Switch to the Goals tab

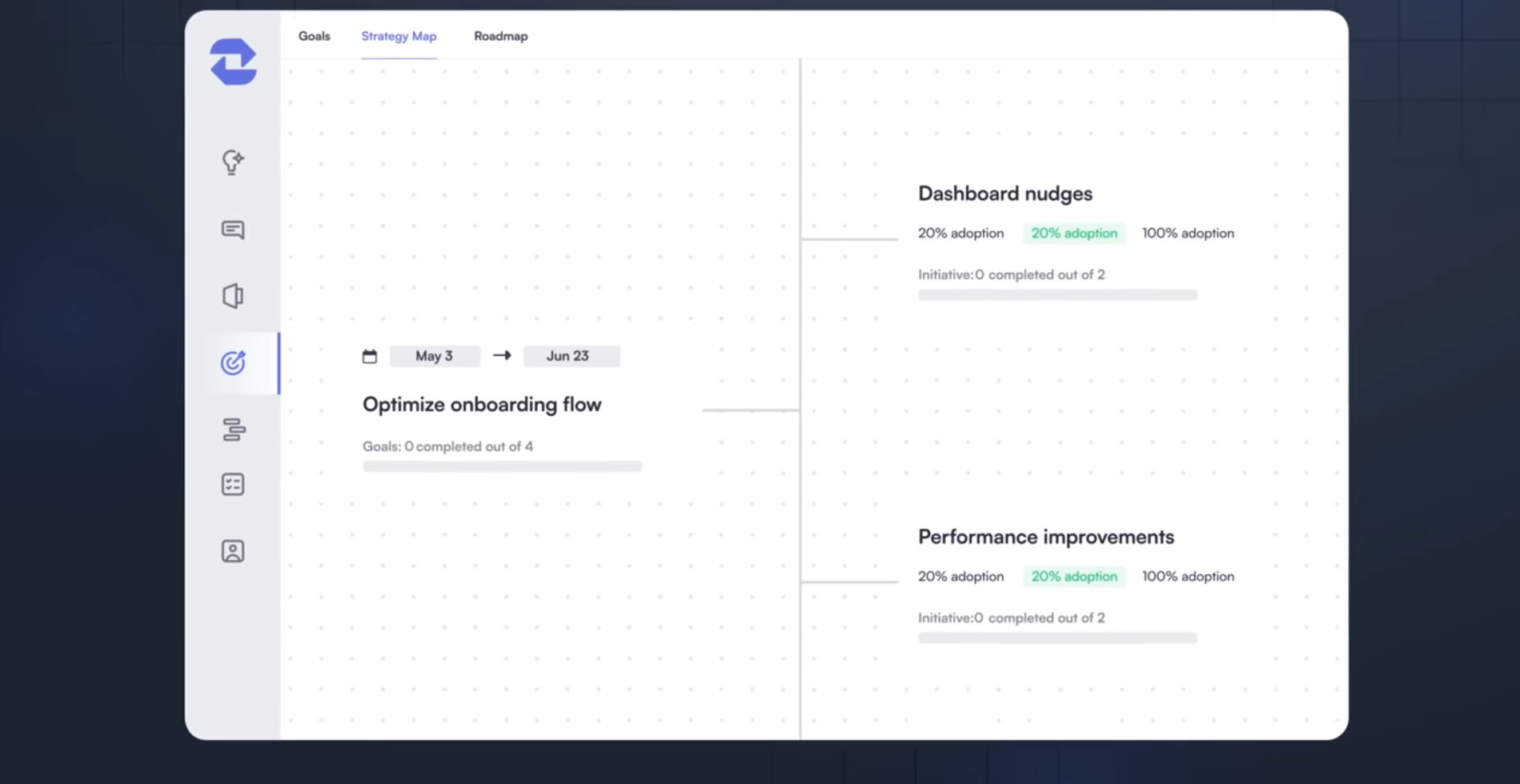pyautogui.click(x=314, y=36)
